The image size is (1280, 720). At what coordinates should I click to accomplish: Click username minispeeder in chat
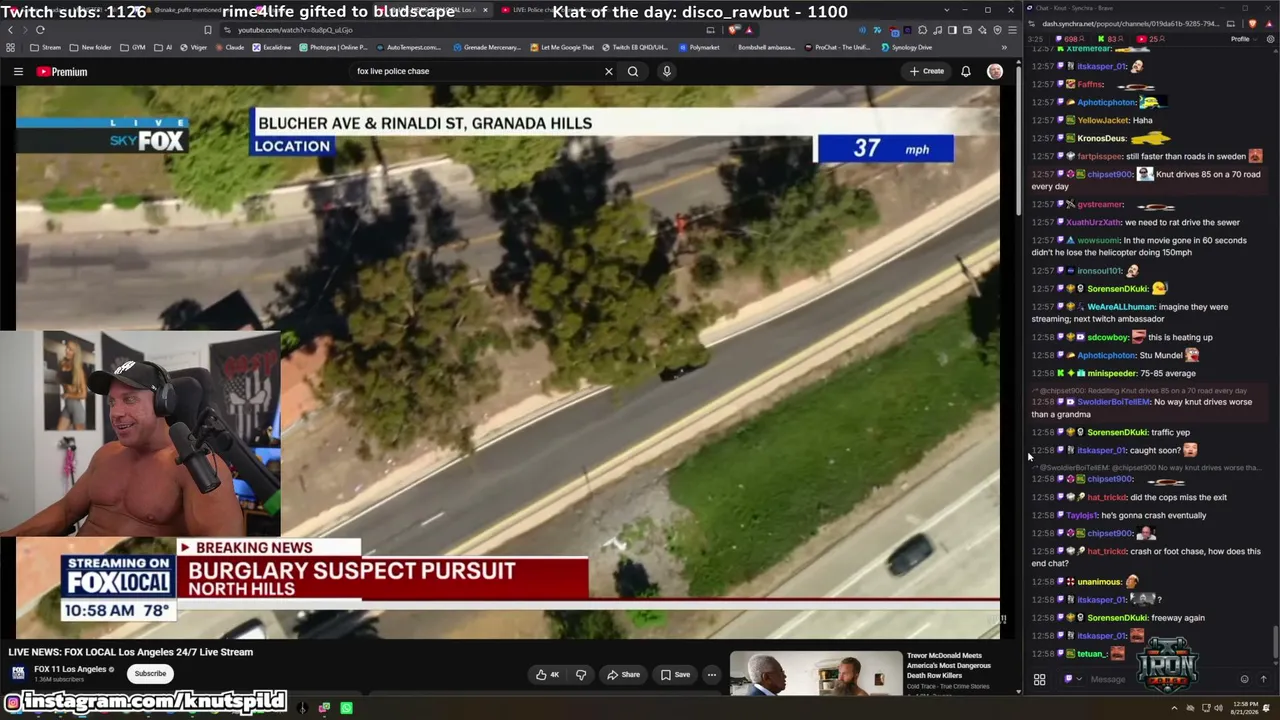(1111, 373)
